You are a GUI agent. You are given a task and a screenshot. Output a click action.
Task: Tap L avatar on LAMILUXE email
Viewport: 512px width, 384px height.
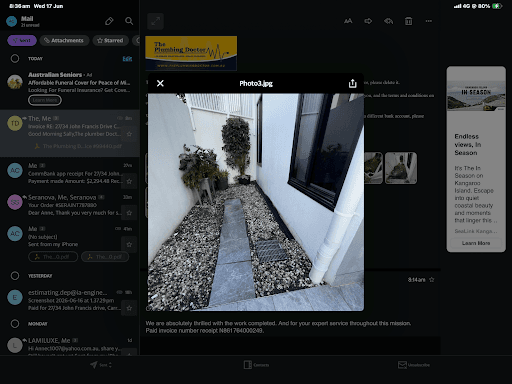point(15,345)
